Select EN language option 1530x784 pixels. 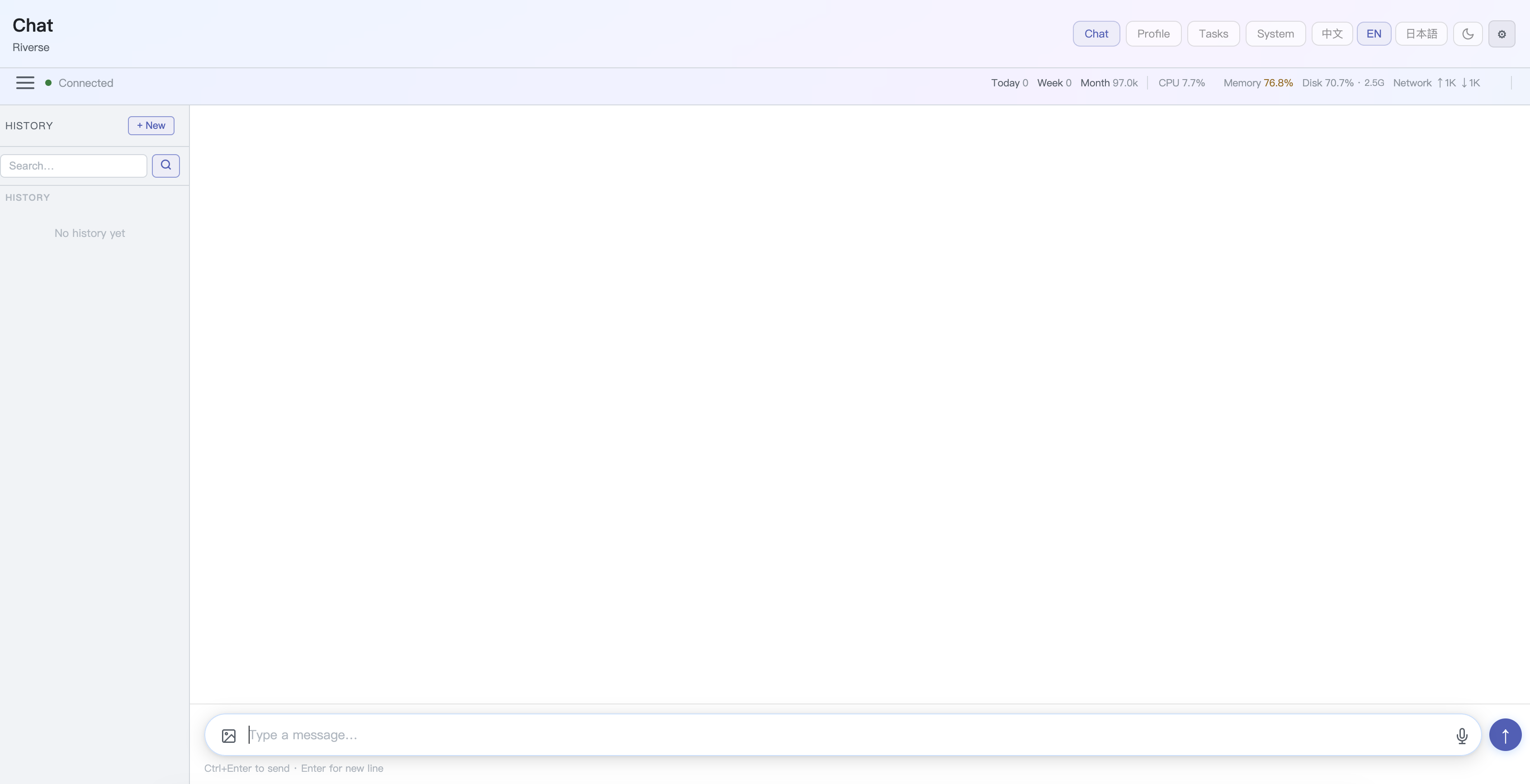1373,34
